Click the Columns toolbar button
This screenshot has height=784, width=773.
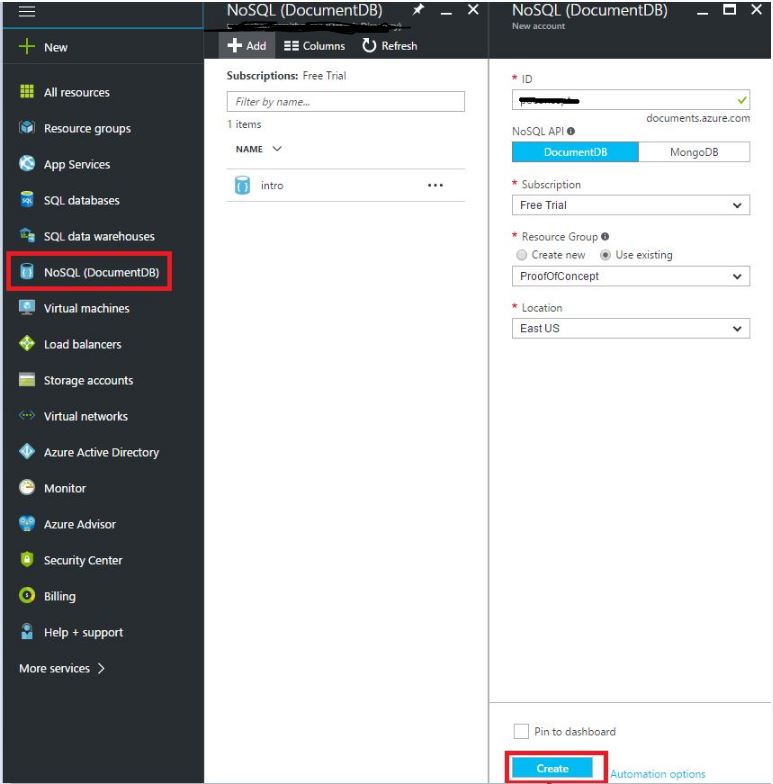point(314,46)
